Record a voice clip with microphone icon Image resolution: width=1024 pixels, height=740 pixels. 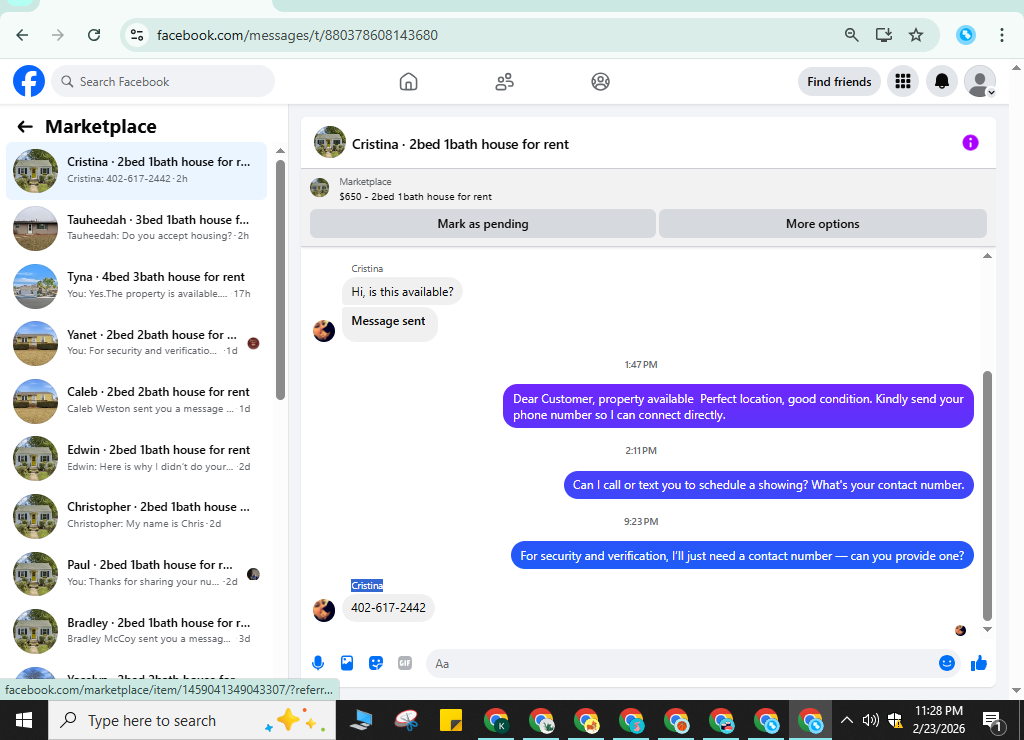[x=318, y=663]
